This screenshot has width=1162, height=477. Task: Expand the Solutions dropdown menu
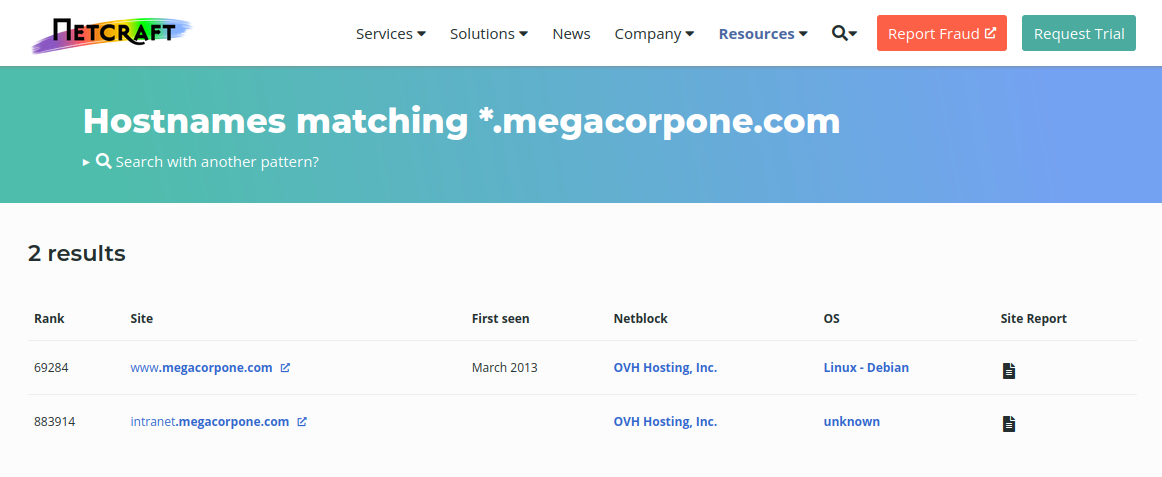(489, 34)
